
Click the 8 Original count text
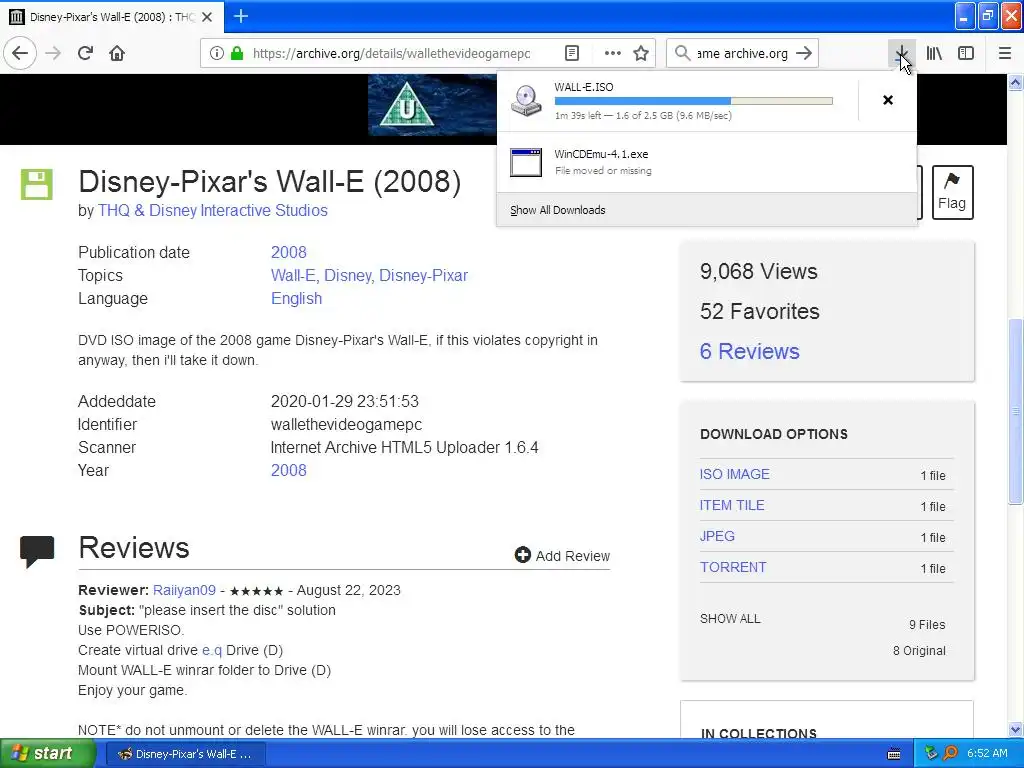919,650
